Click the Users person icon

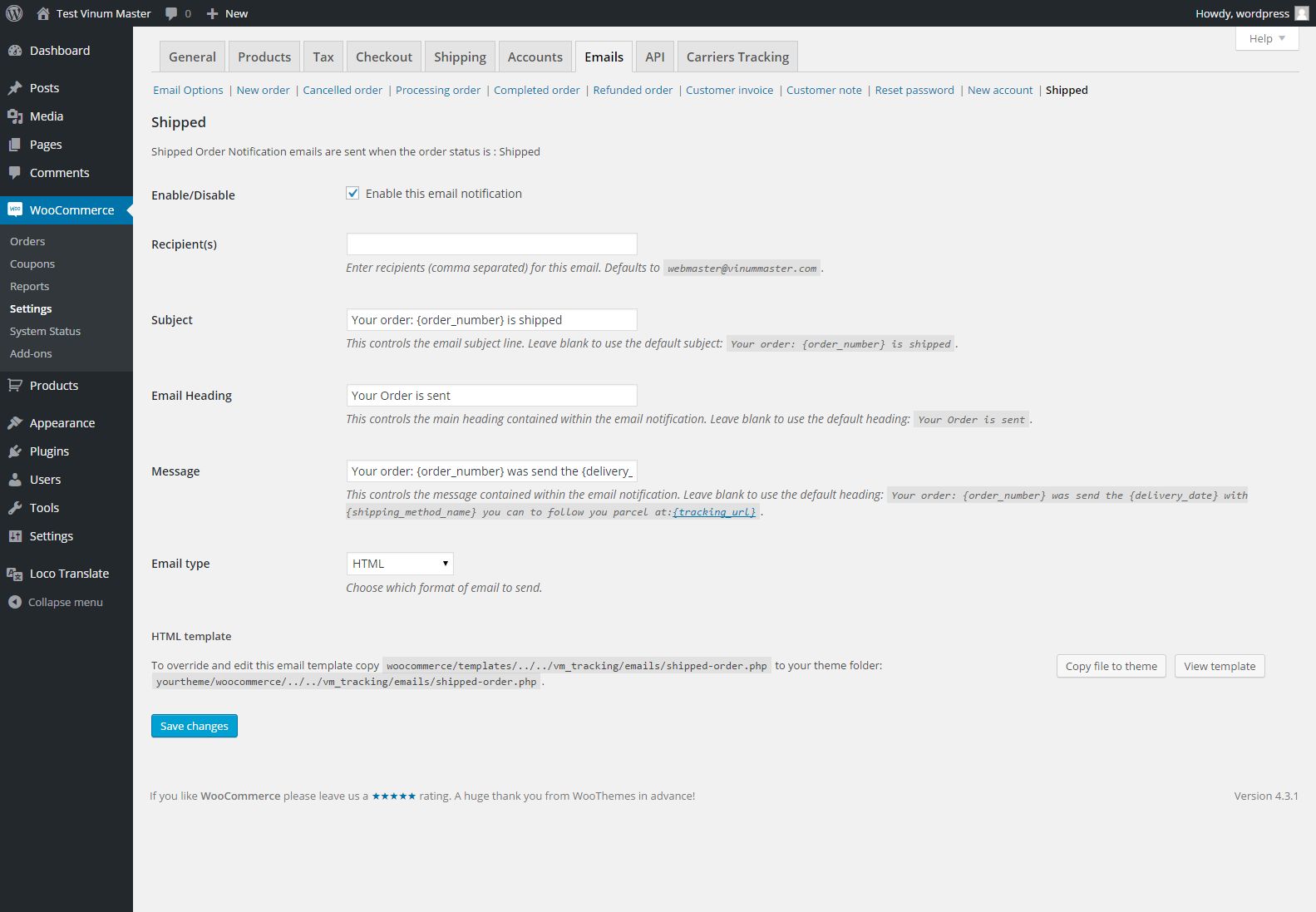tap(15, 480)
